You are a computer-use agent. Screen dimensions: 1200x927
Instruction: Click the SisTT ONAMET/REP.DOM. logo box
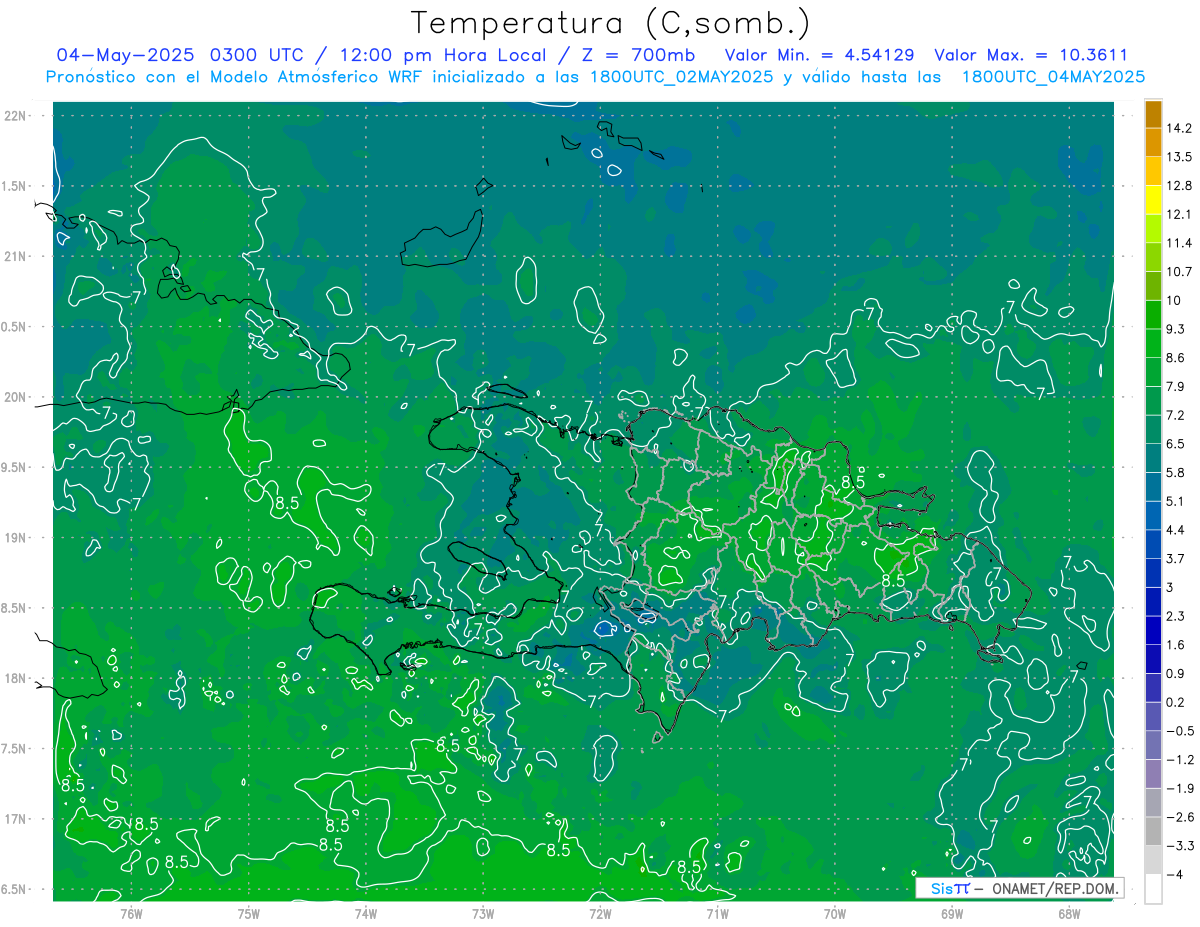click(x=1019, y=888)
